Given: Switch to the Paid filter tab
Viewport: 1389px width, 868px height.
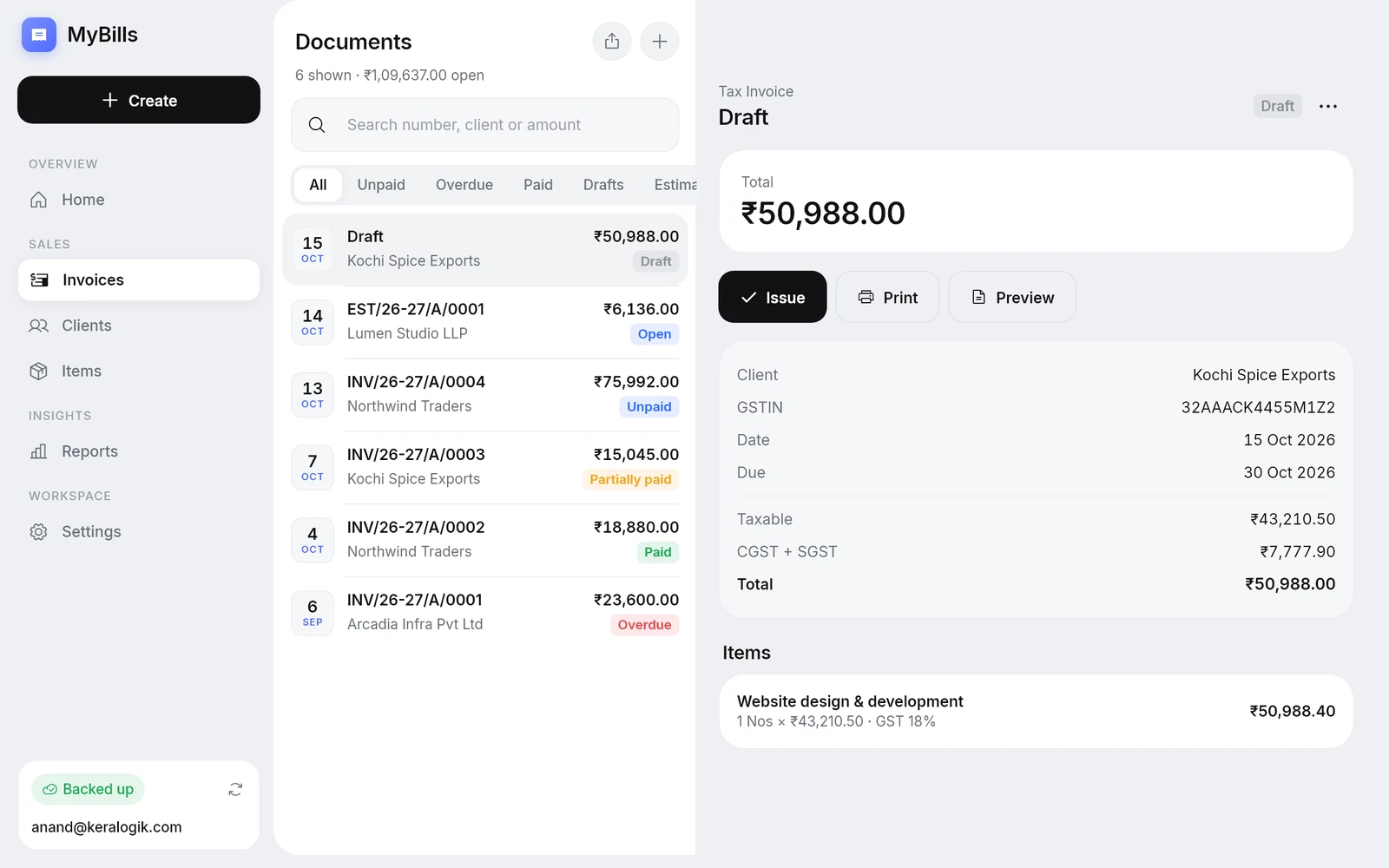Looking at the screenshot, I should [538, 185].
